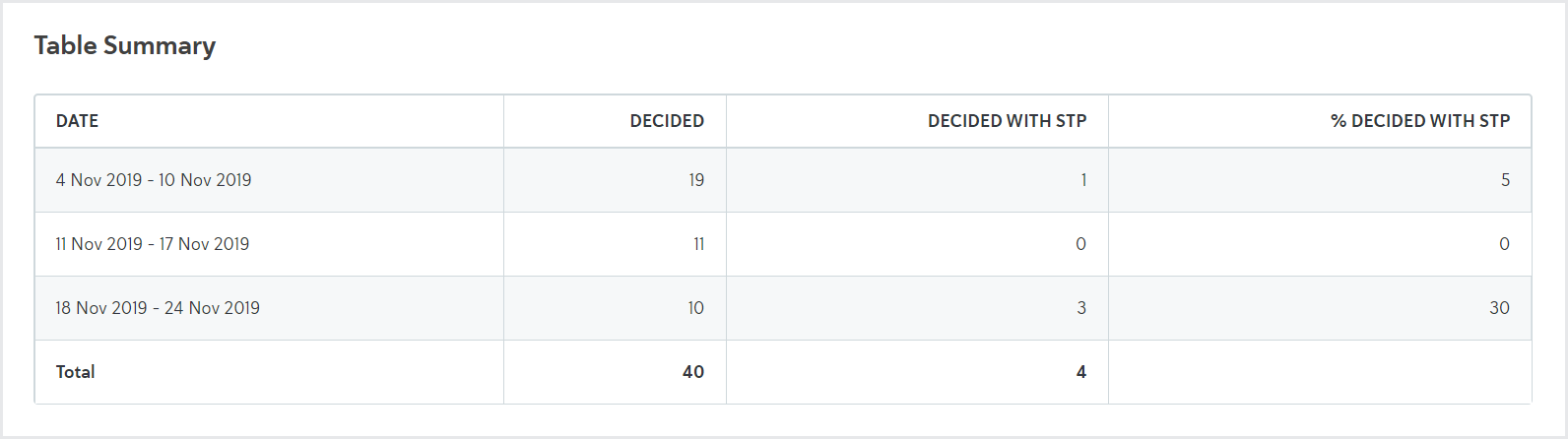Click decided with STP value 1
1568x439 pixels.
pyautogui.click(x=1083, y=180)
